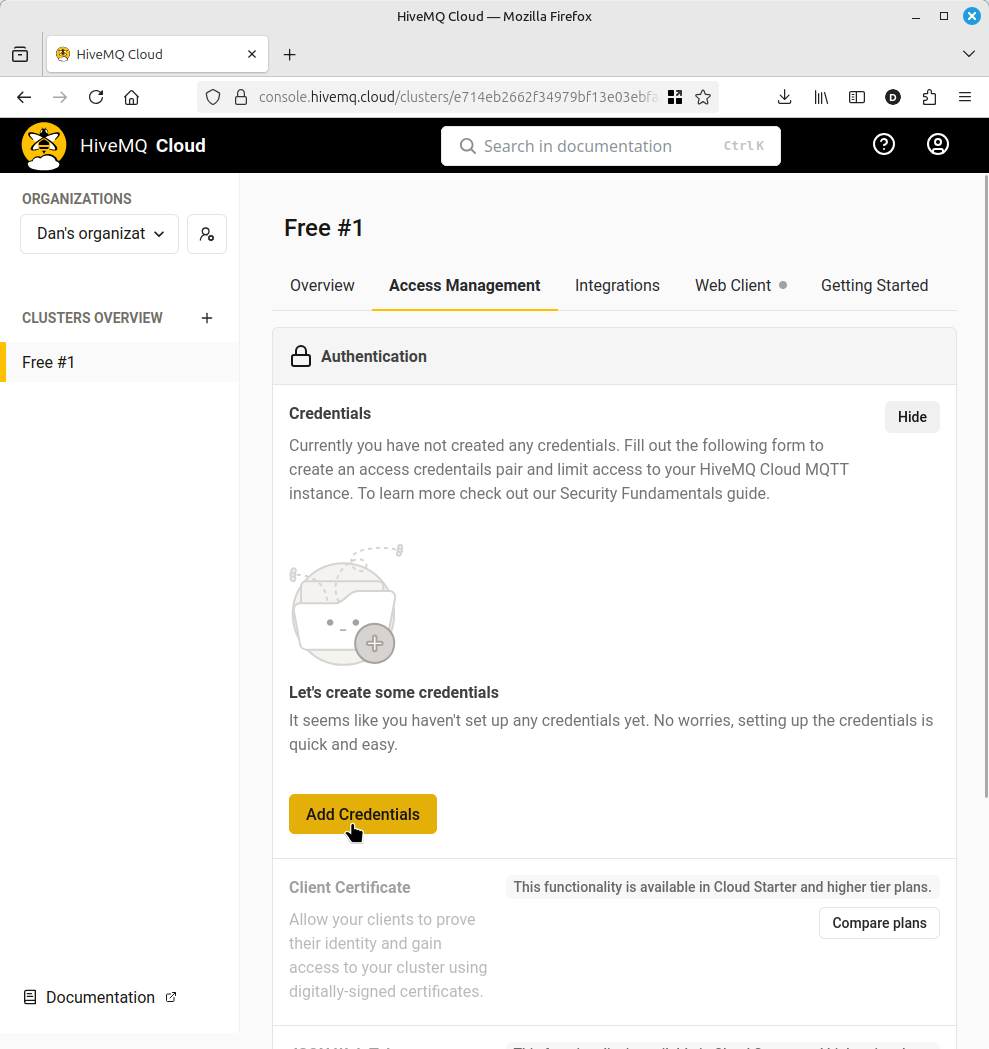This screenshot has width=989, height=1049.
Task: Open Firefox list all tabs chevron
Action: [x=968, y=54]
